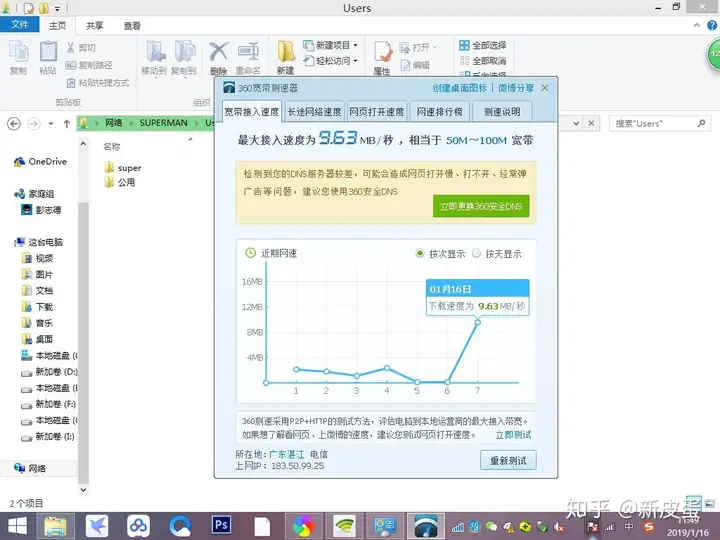The image size is (720, 540).
Task: Click the New folder (新建) icon
Action: tap(286, 57)
